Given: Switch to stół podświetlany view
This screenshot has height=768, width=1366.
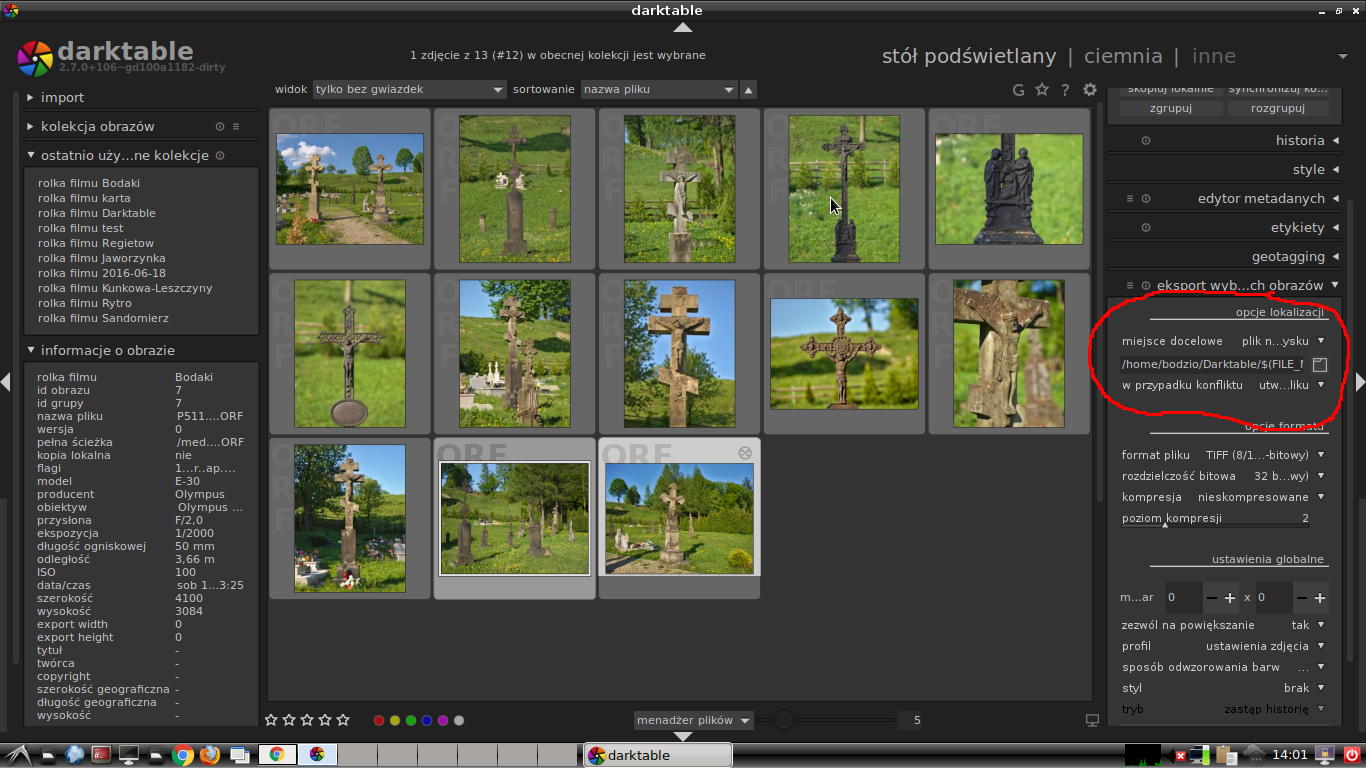Looking at the screenshot, I should (x=969, y=56).
